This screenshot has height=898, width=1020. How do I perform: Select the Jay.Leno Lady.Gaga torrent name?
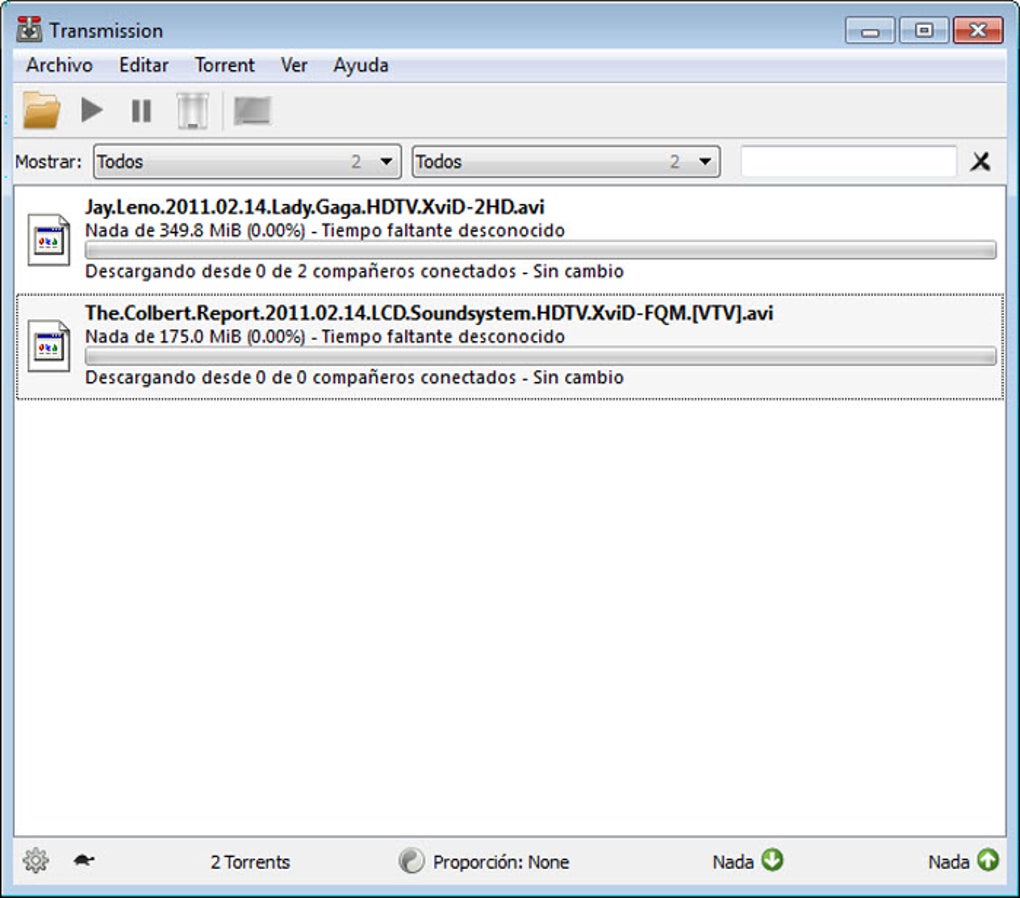click(314, 207)
